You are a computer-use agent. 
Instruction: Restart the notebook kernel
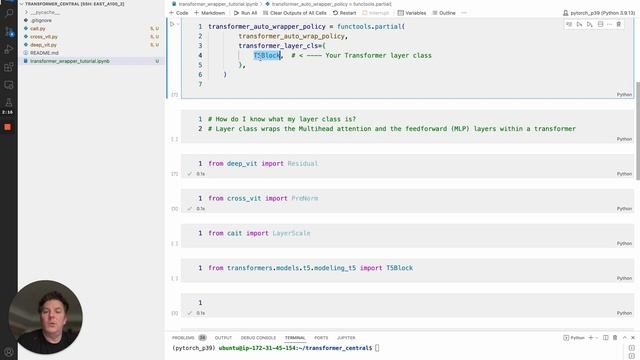click(x=344, y=13)
